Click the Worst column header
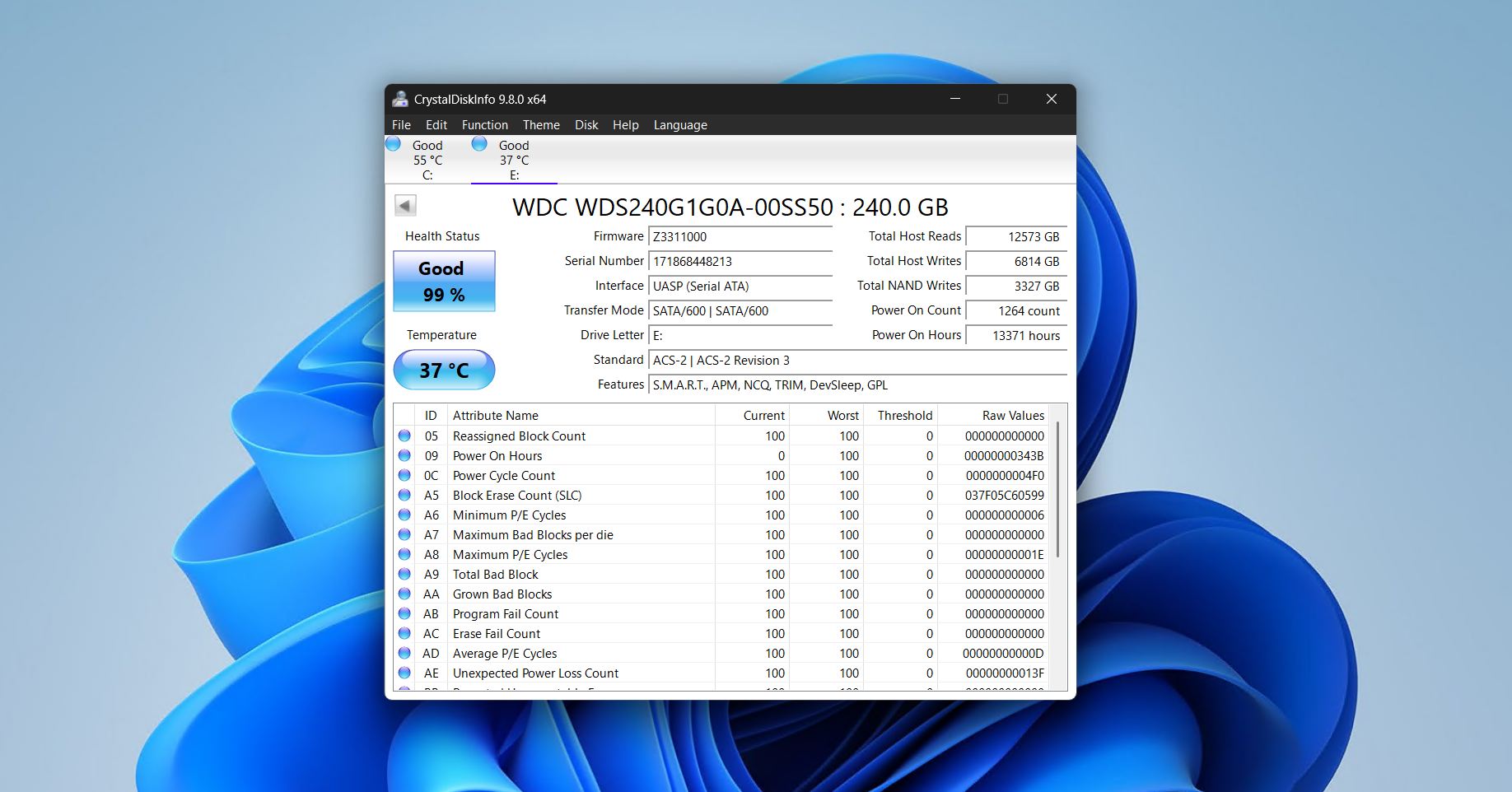Screen dimensions: 1512x792 (x=826, y=415)
